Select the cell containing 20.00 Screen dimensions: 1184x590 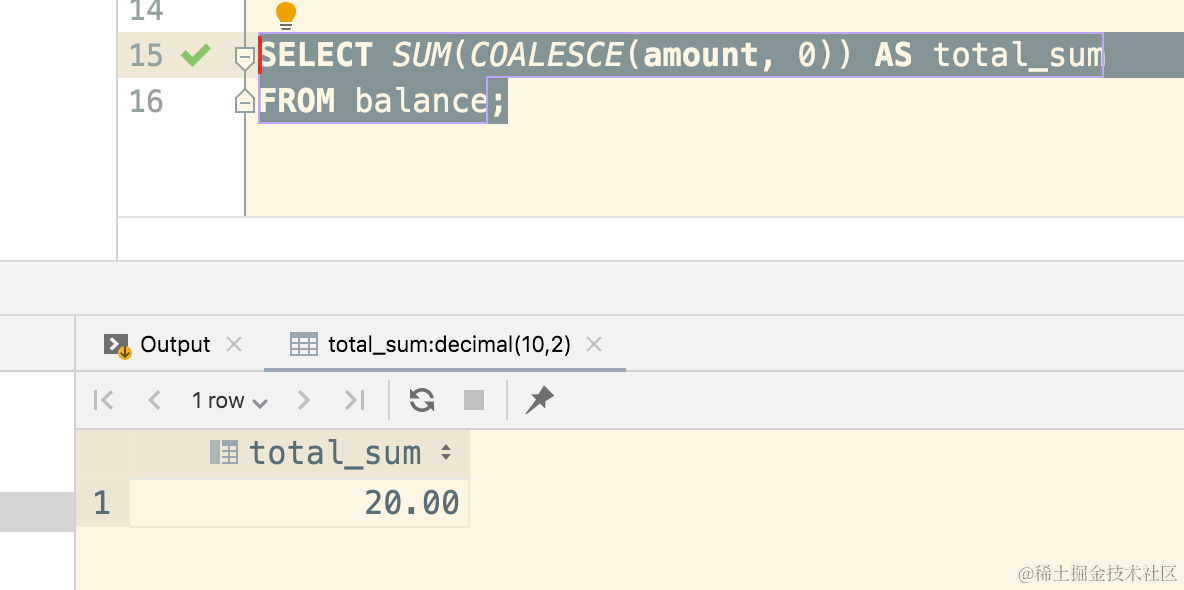tap(300, 503)
